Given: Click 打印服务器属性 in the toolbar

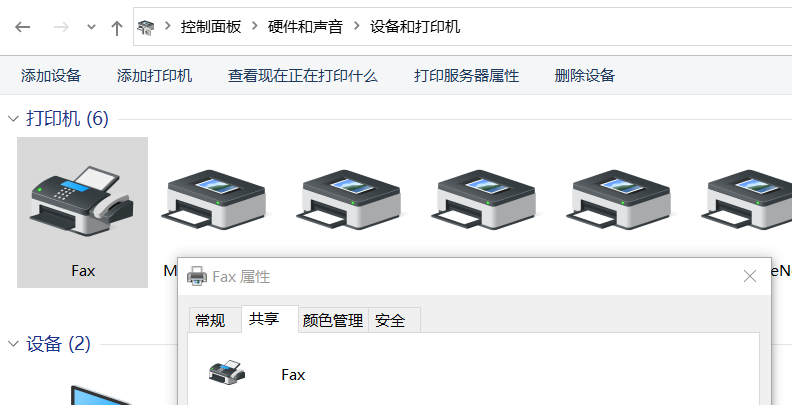Looking at the screenshot, I should point(467,76).
